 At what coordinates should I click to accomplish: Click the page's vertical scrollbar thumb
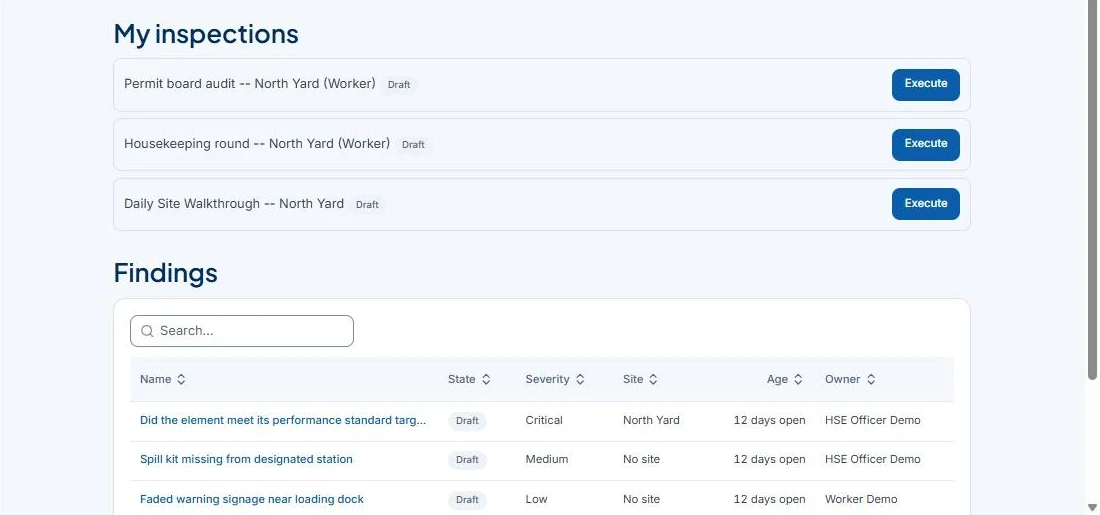(x=1092, y=191)
